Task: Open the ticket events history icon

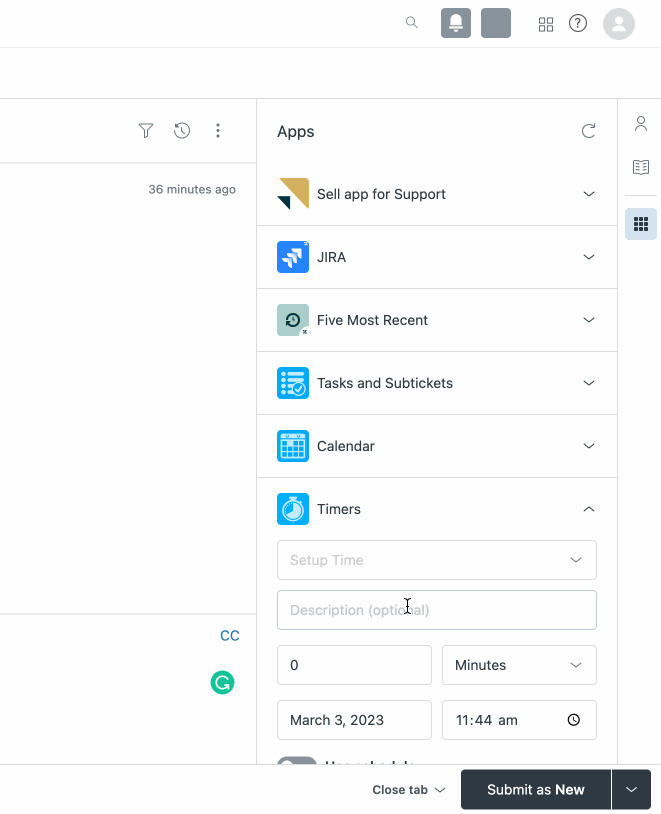Action: click(x=182, y=130)
